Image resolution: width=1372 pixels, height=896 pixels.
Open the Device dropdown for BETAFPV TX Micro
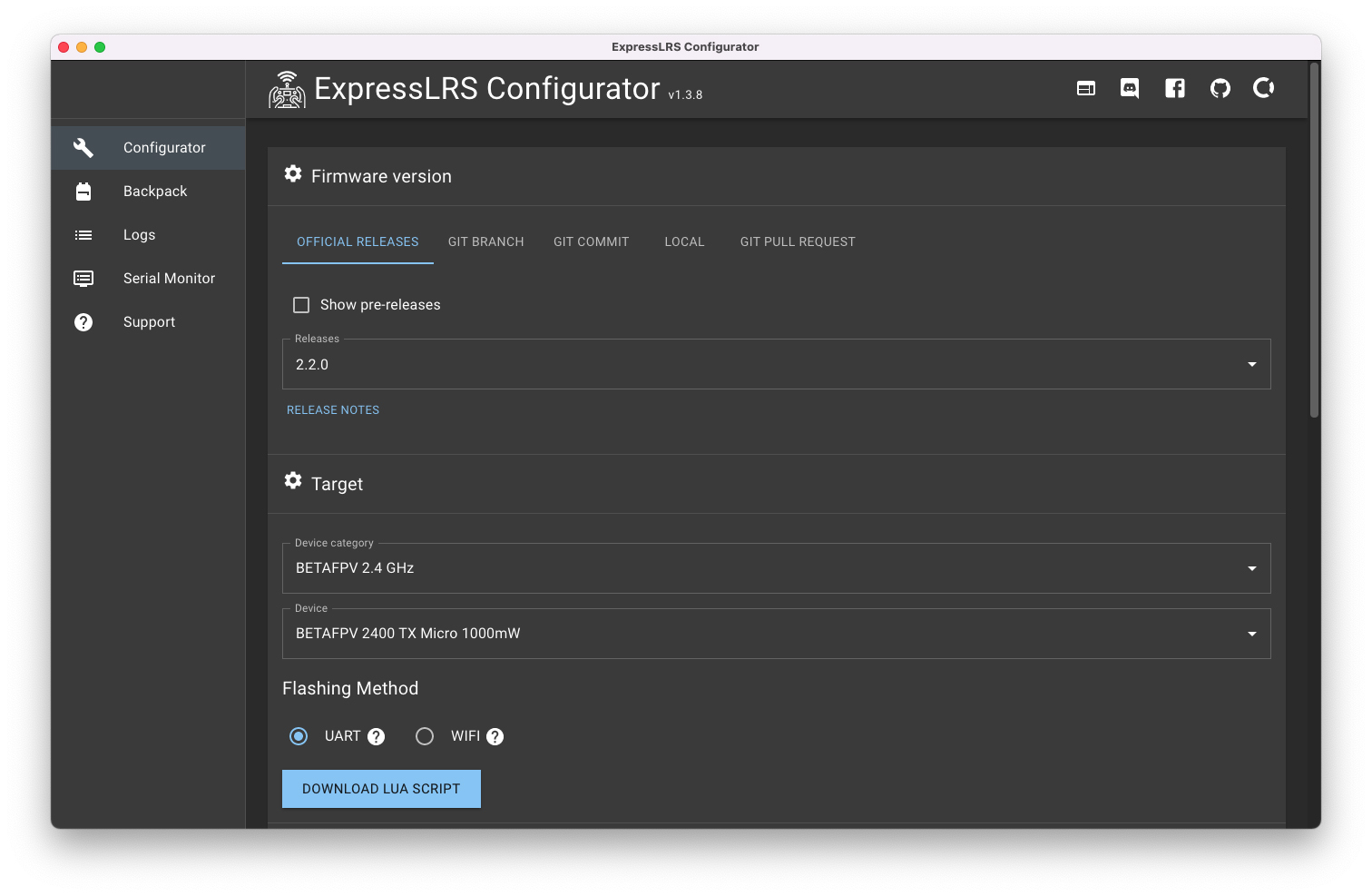pos(777,634)
